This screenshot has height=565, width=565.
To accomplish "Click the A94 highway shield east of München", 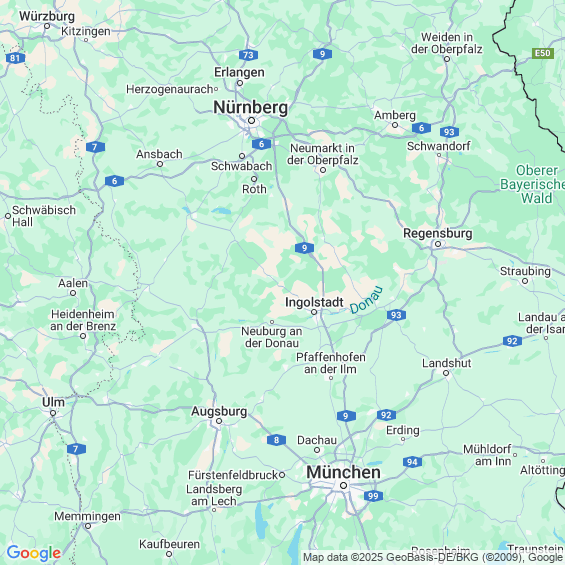I will (x=412, y=462).
